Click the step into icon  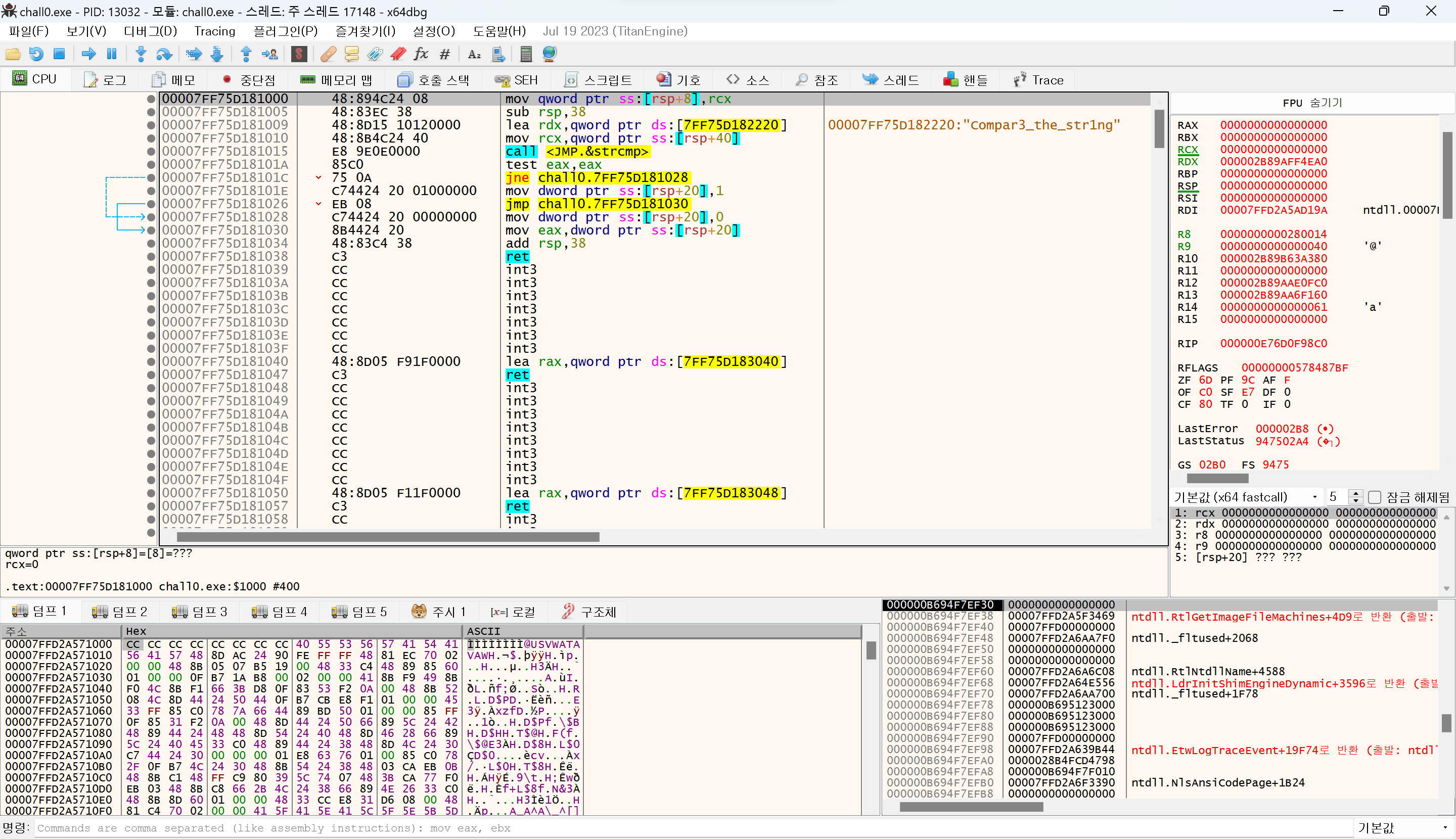(x=141, y=54)
